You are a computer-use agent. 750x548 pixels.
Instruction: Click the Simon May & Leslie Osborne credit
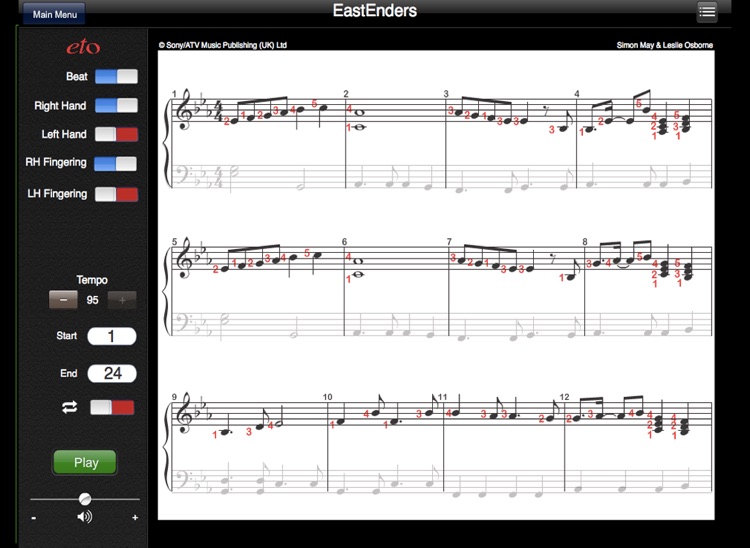point(664,45)
